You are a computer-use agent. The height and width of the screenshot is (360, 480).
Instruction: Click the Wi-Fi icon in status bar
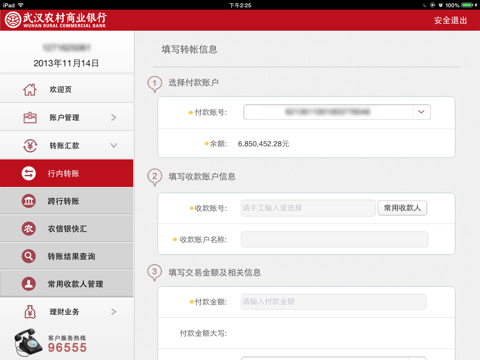point(21,5)
